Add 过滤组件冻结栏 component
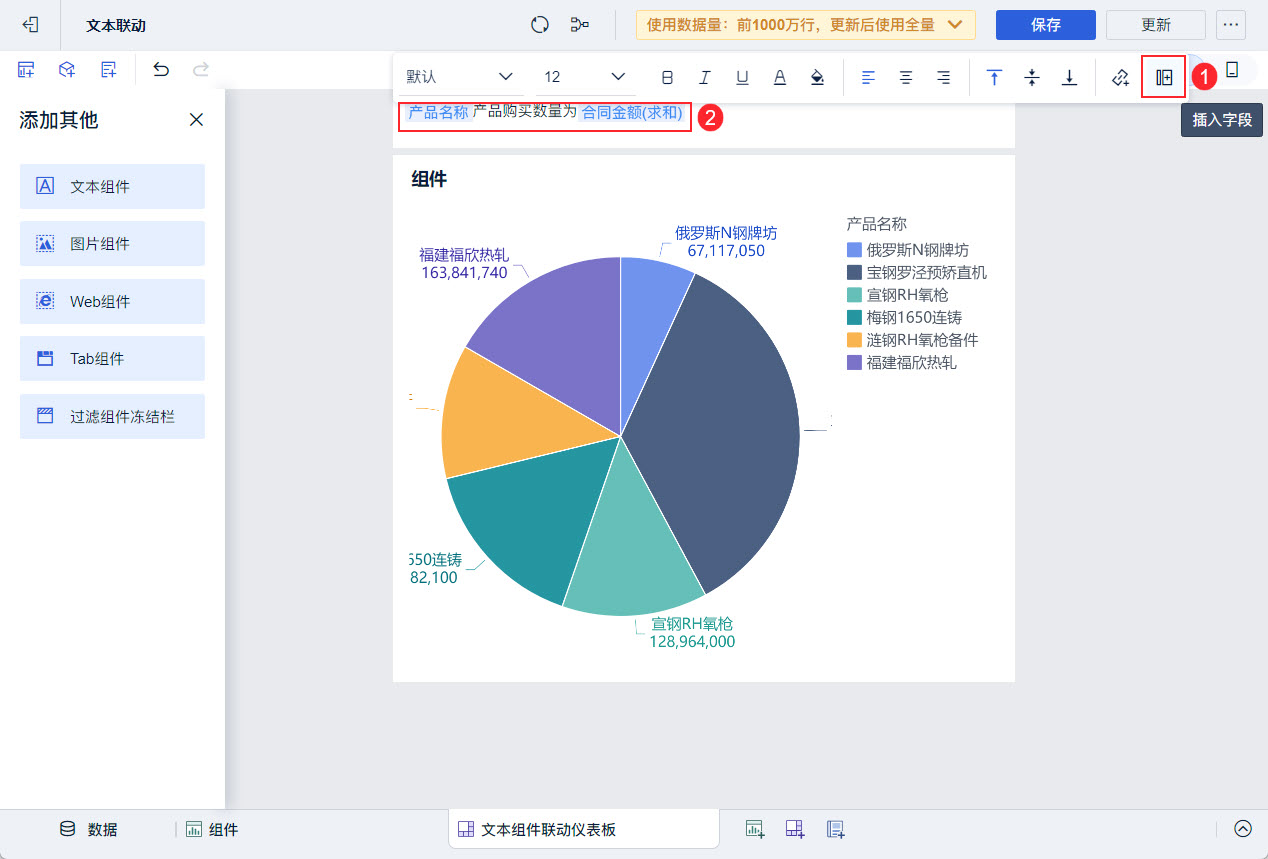Screen dimensions: 1268x859 click(112, 416)
